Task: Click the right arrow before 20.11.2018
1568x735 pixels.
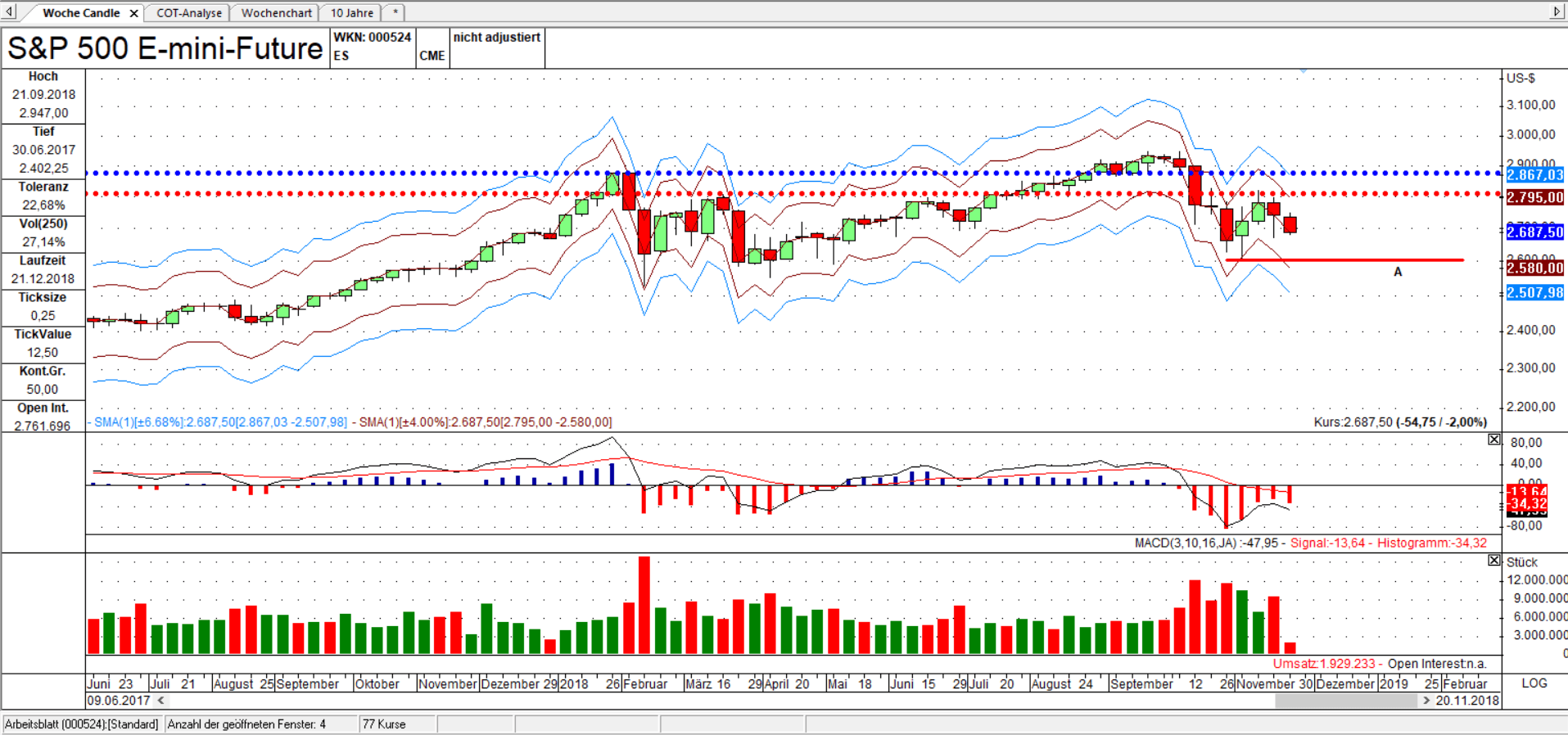Action: click(x=1426, y=701)
